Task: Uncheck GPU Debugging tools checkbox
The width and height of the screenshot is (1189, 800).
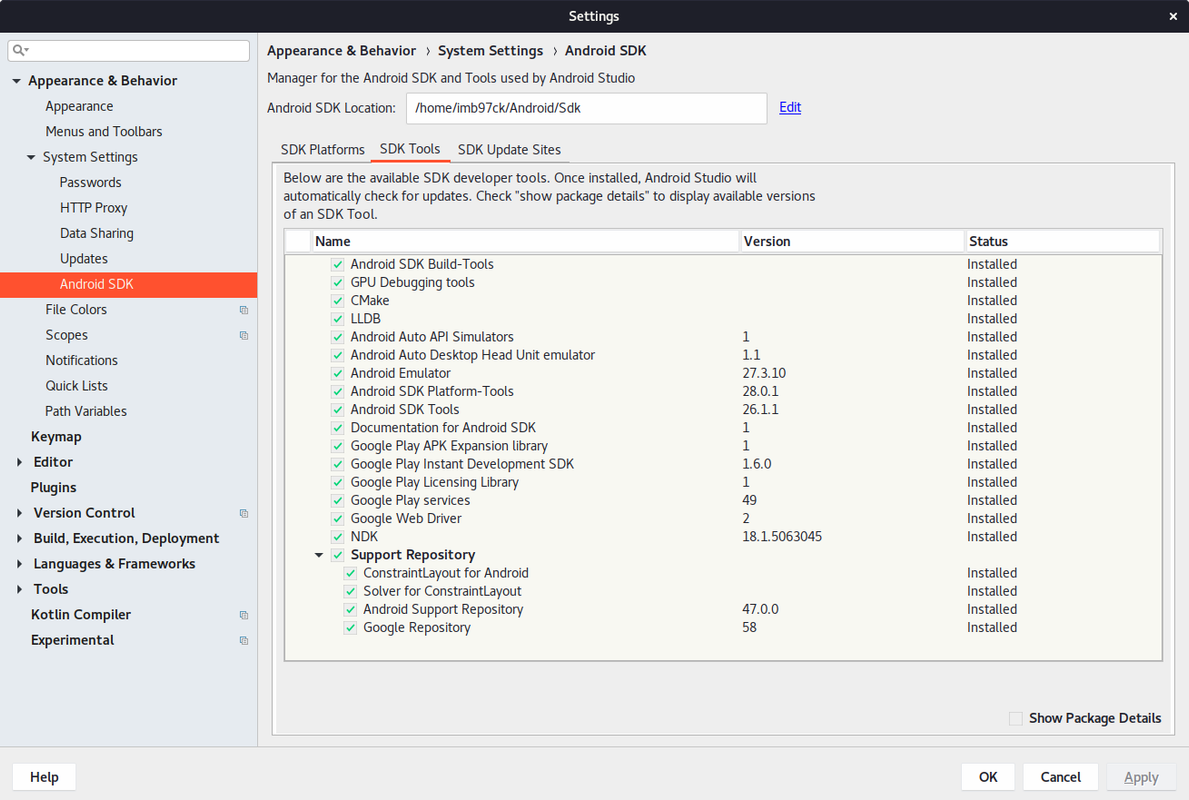Action: (337, 283)
